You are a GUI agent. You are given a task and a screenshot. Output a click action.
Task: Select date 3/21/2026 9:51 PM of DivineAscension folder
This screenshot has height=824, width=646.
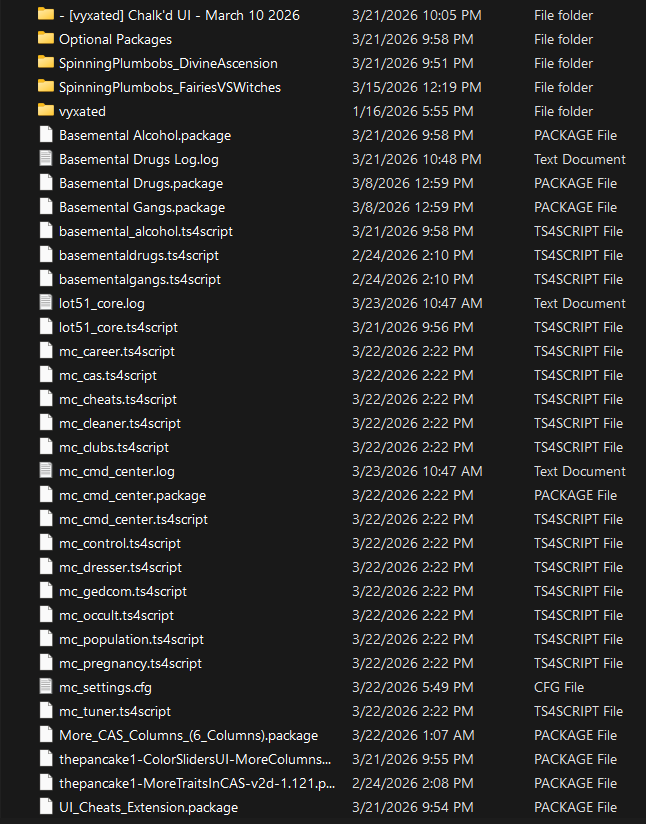413,64
